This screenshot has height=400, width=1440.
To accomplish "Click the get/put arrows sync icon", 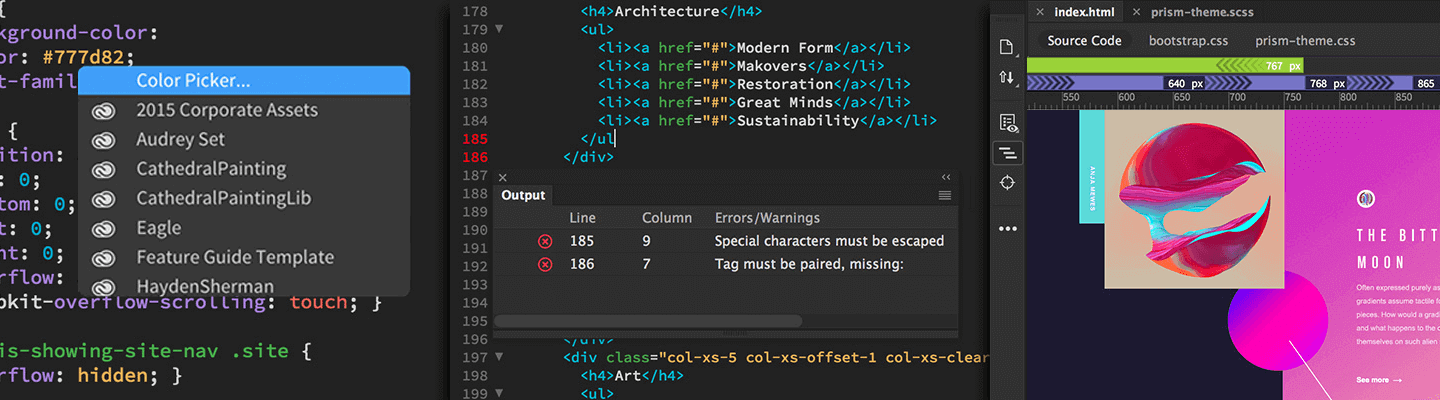I will click(x=1007, y=77).
